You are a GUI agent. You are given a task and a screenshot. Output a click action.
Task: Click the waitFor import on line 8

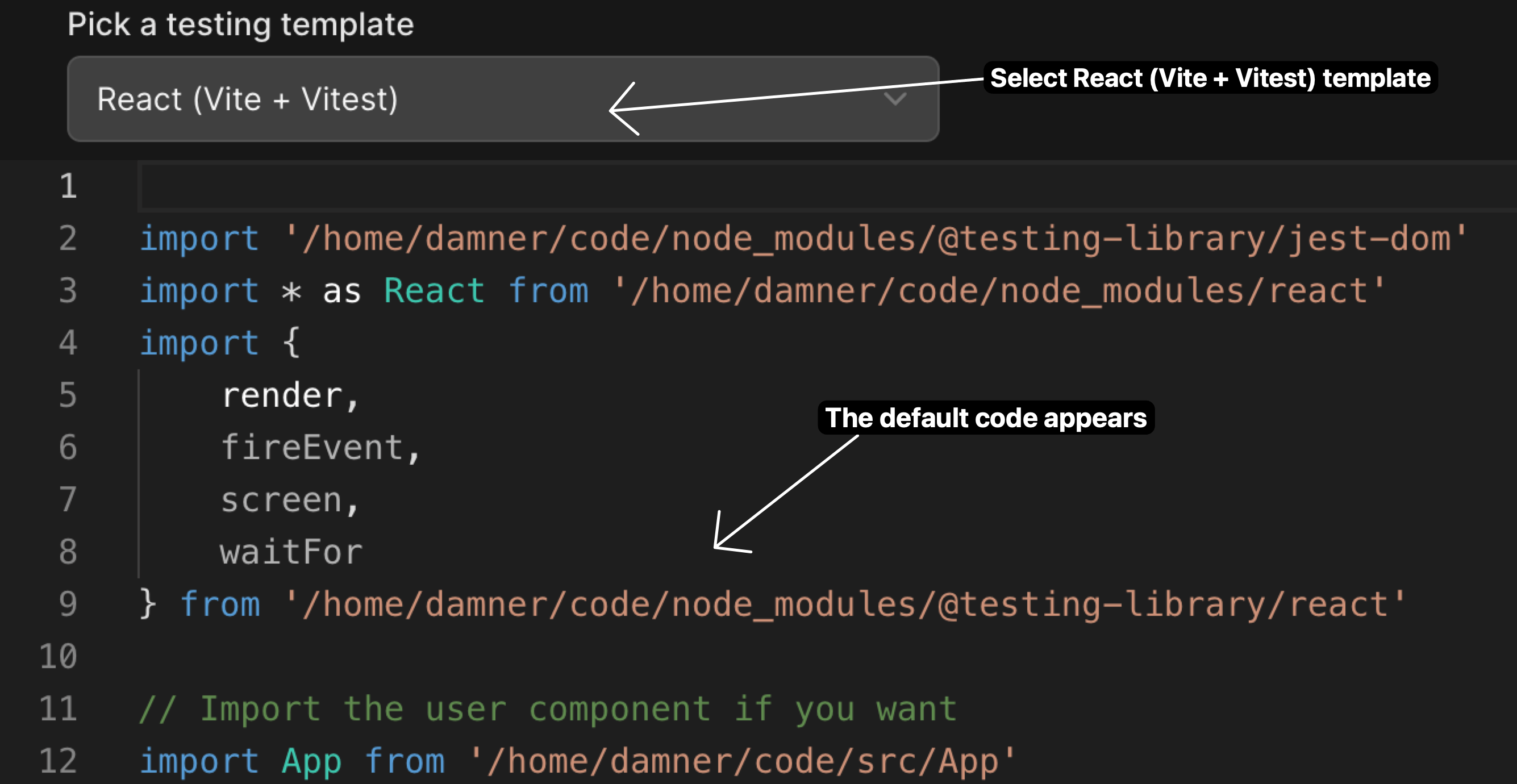291,553
